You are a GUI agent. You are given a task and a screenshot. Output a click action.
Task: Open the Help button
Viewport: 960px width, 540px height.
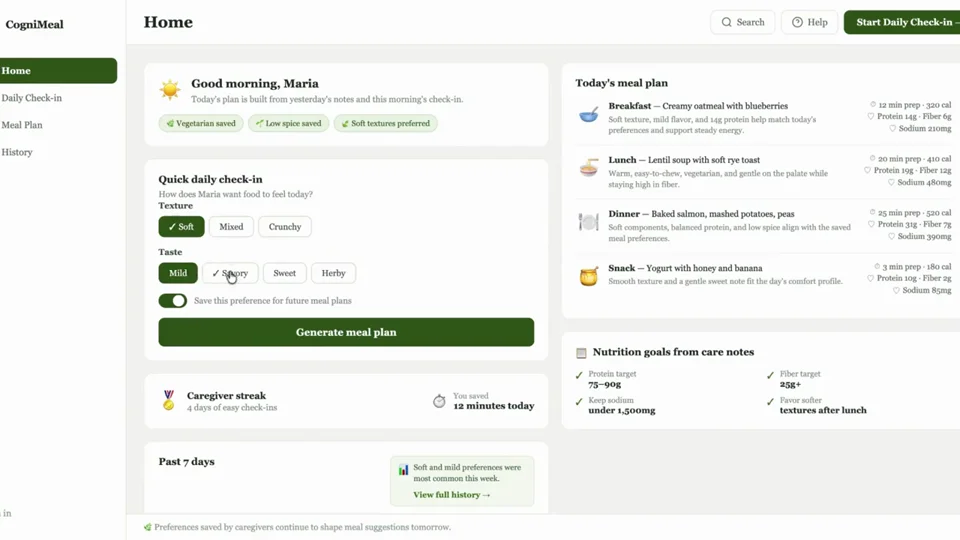point(809,22)
